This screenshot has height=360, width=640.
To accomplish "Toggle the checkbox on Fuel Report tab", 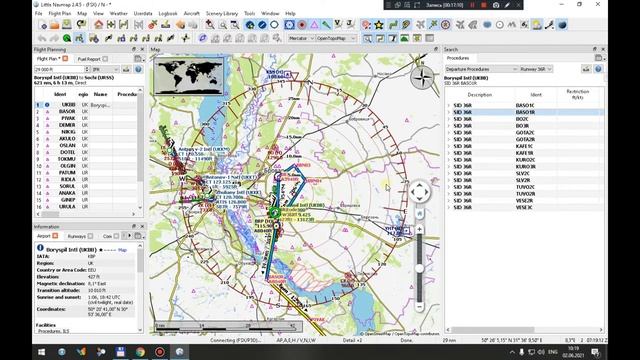I will point(105,59).
